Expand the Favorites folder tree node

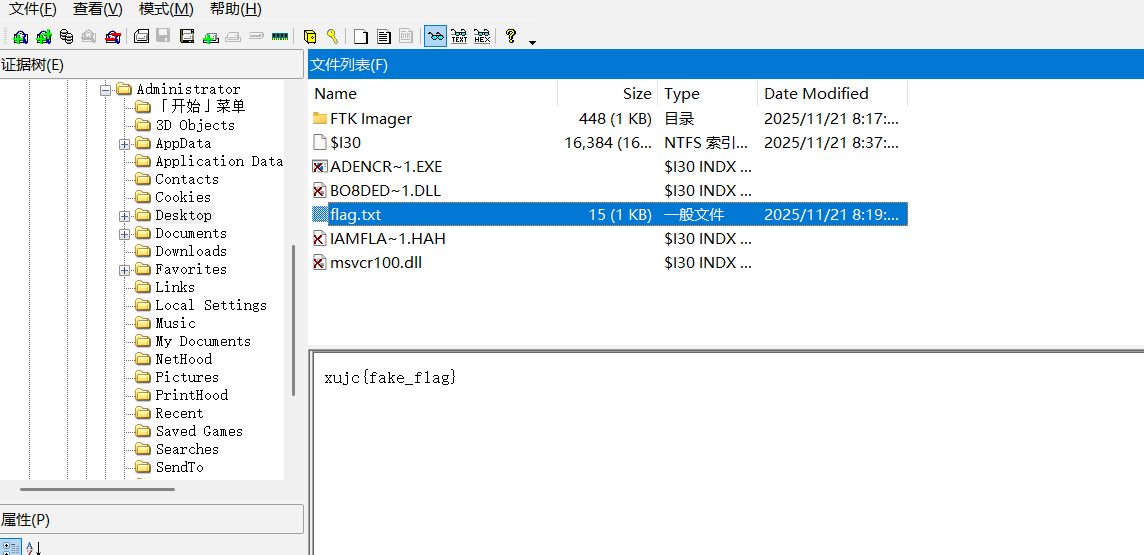pyautogui.click(x=125, y=270)
